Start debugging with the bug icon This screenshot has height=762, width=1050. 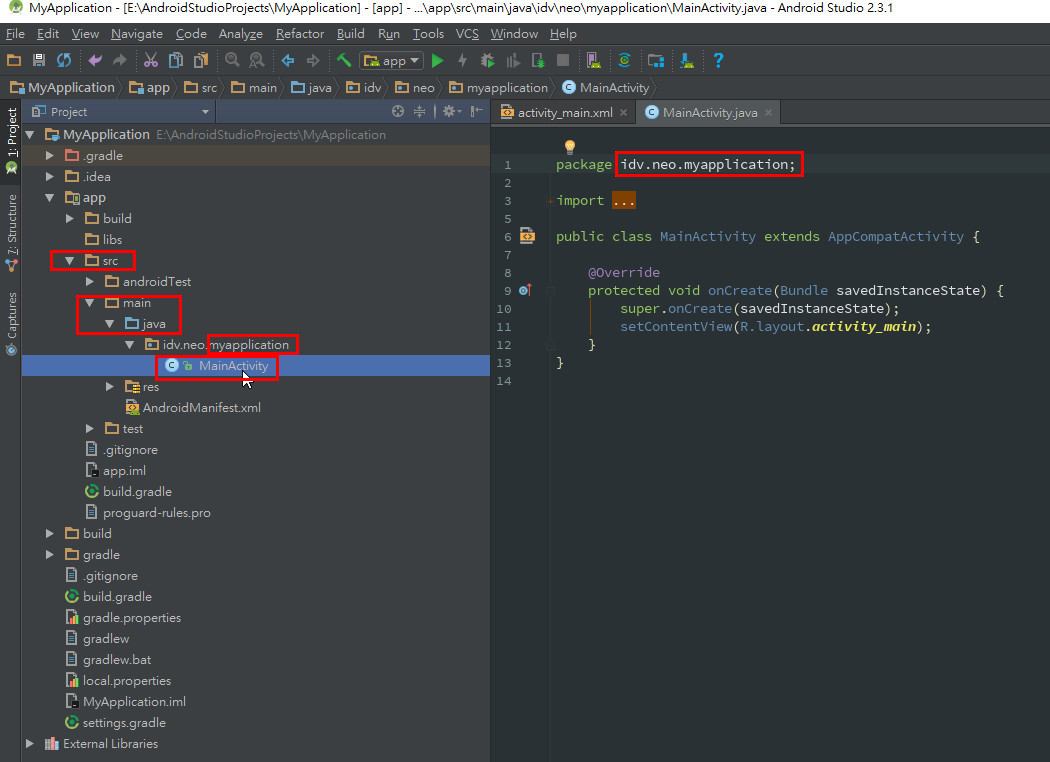(x=488, y=61)
